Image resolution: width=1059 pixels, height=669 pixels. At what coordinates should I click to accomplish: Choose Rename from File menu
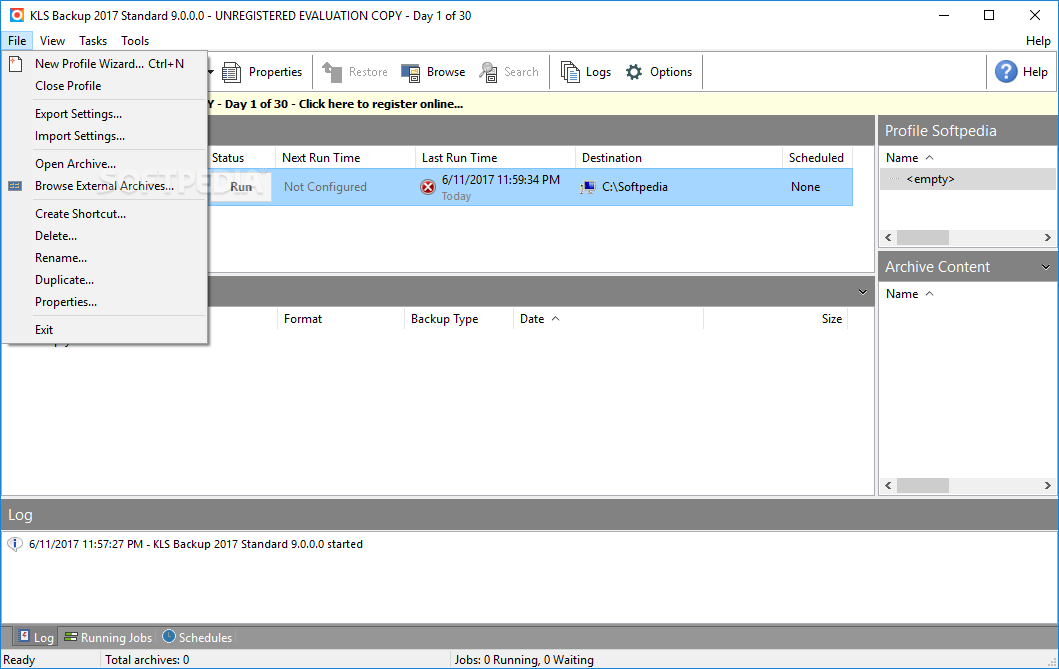[105, 258]
